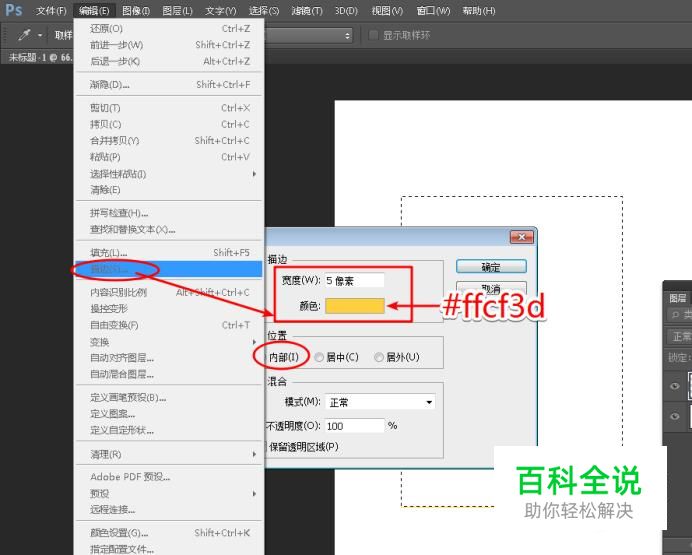692x555 pixels.
Task: Select the 居外(U) outside position radio
Action: coord(379,357)
